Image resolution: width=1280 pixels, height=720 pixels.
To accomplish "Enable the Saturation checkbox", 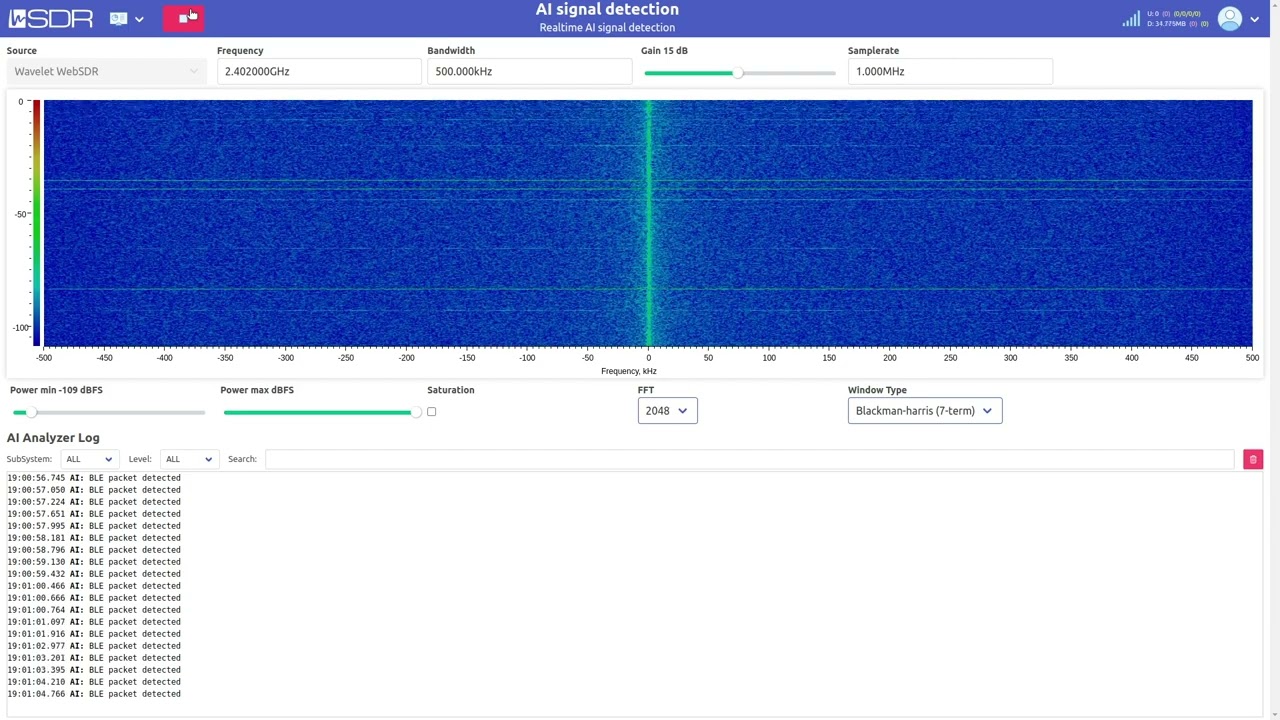I will pos(431,411).
